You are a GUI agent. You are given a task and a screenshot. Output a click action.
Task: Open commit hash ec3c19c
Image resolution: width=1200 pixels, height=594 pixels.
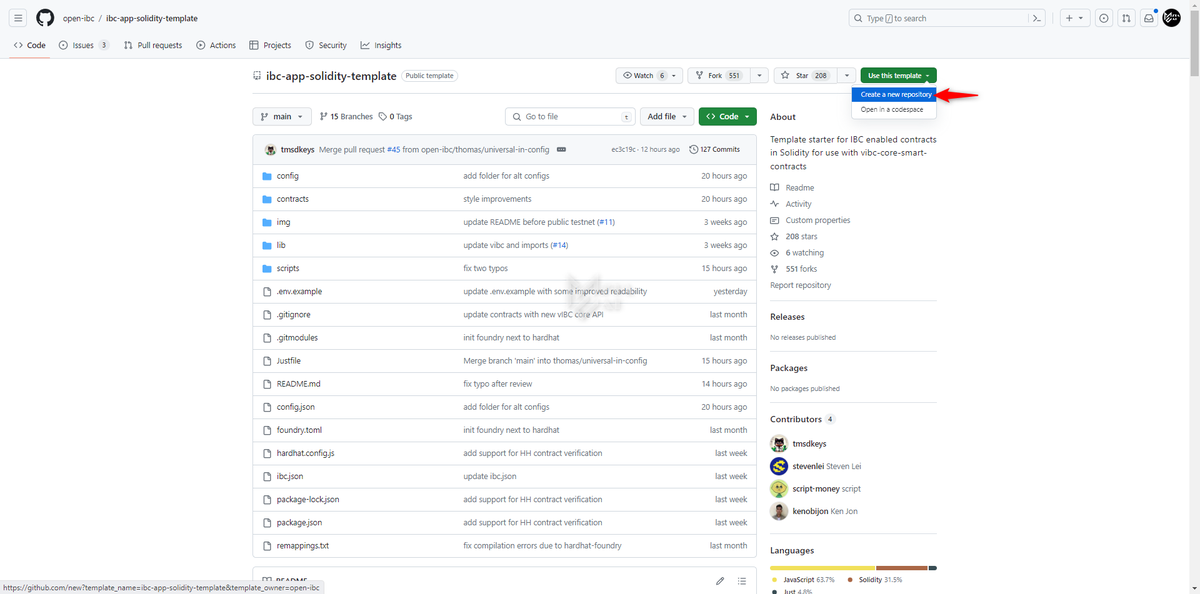623,149
